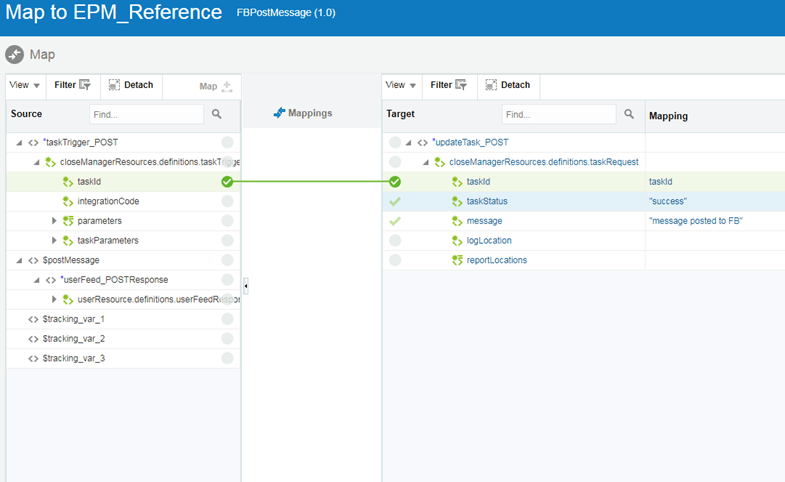785x482 pixels.
Task: Collapse the updateTask_POST target node
Action: 409,143
